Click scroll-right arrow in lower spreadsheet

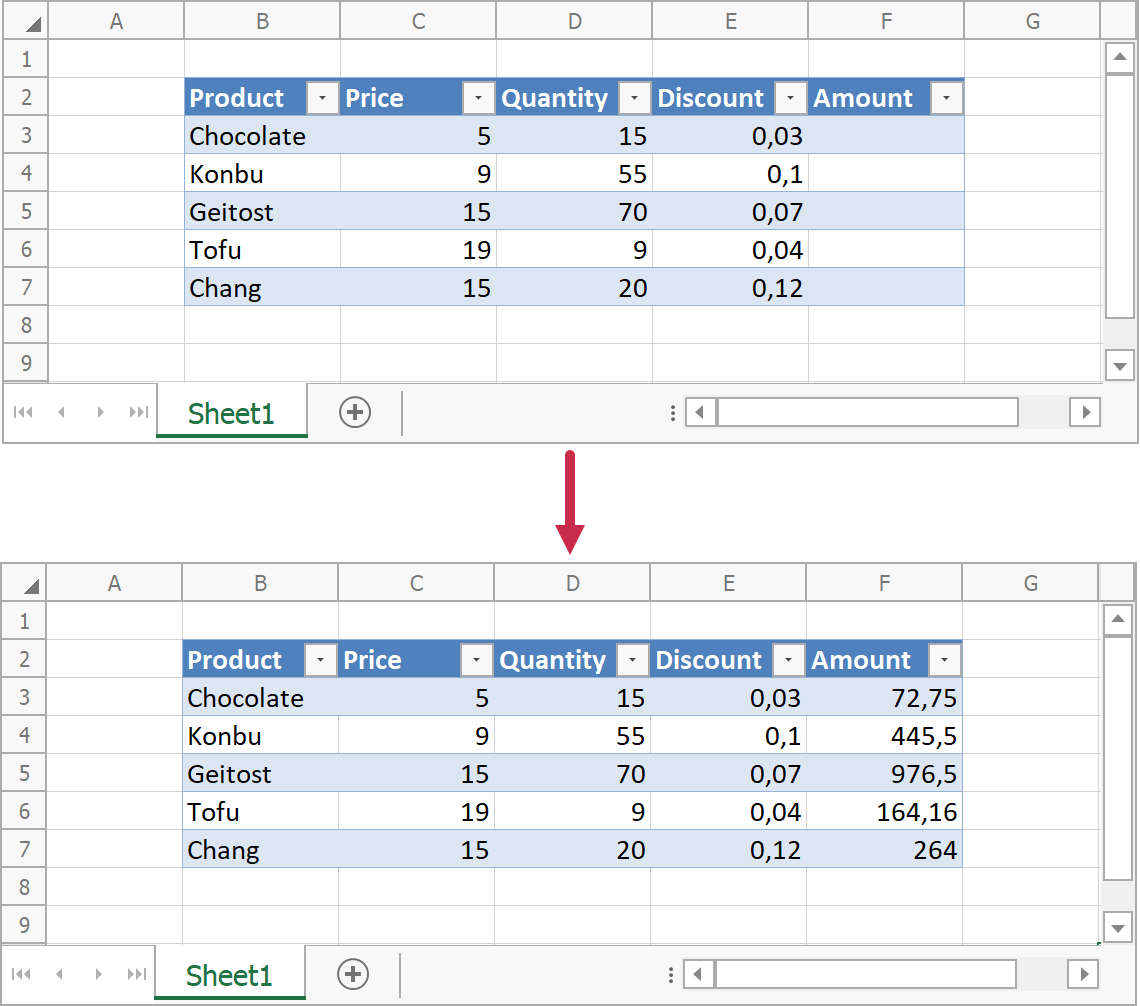(x=1083, y=974)
